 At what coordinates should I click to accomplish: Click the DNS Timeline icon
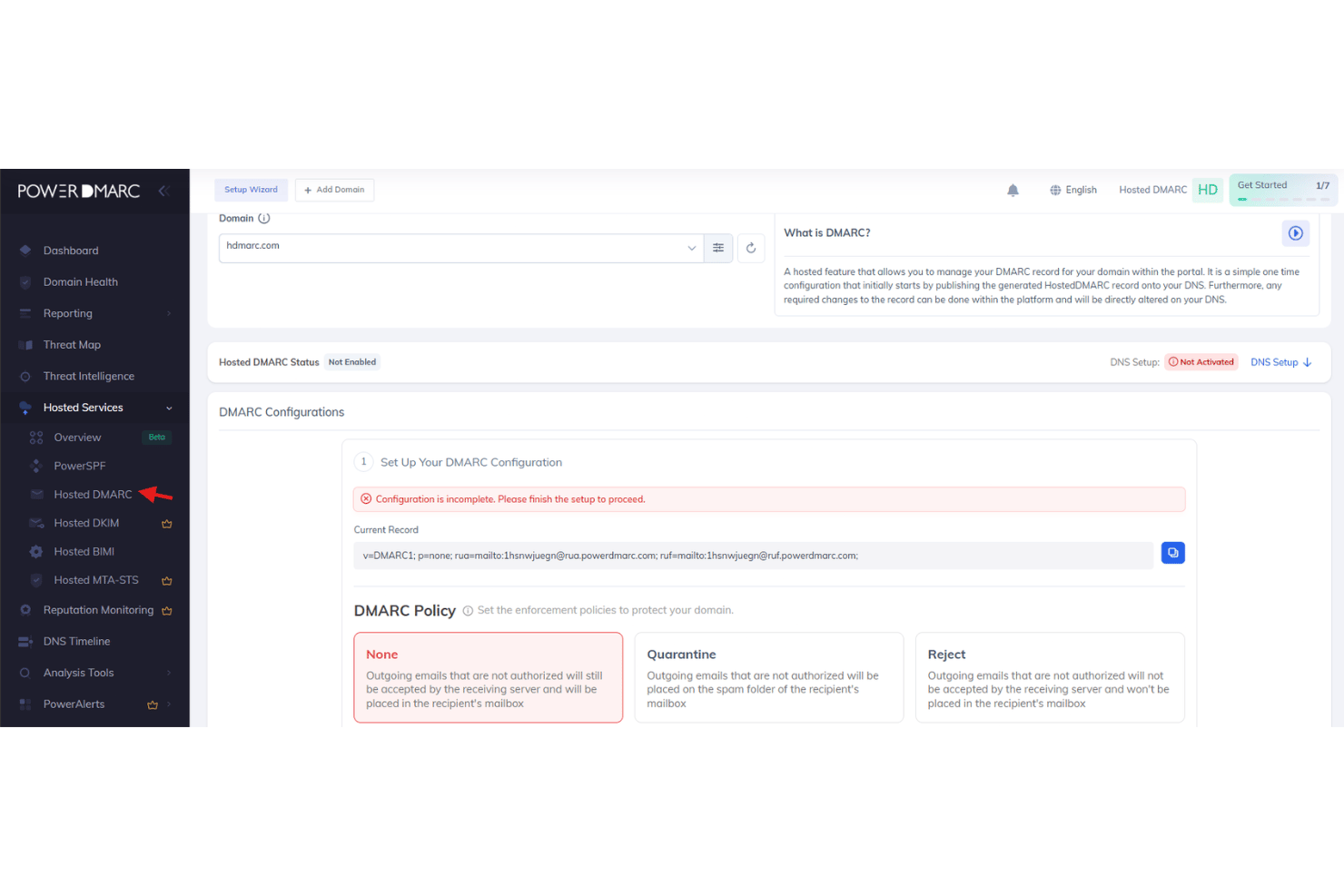click(x=25, y=642)
